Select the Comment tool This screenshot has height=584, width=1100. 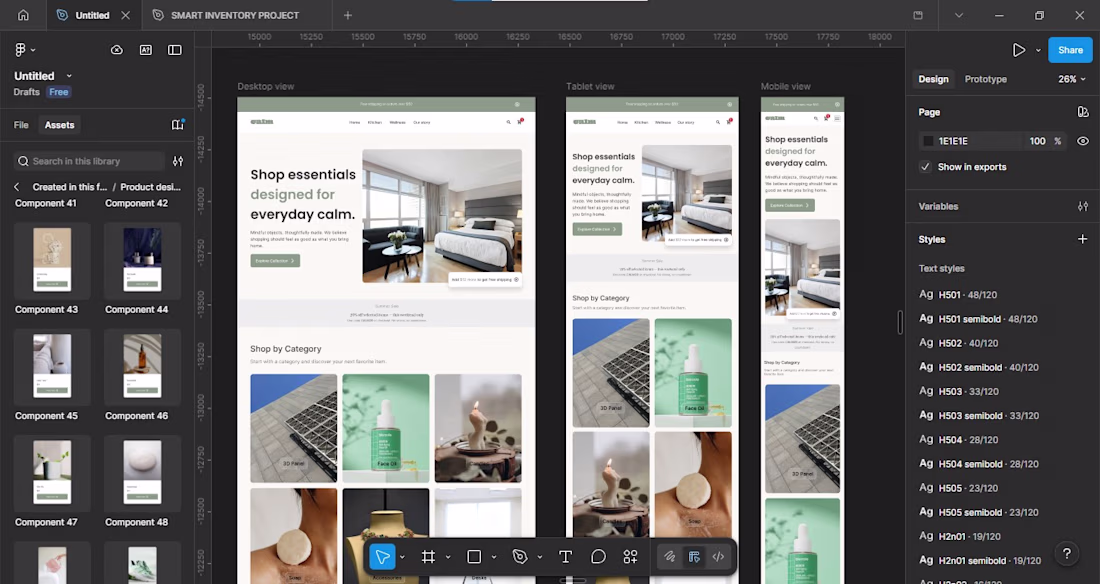coord(598,557)
